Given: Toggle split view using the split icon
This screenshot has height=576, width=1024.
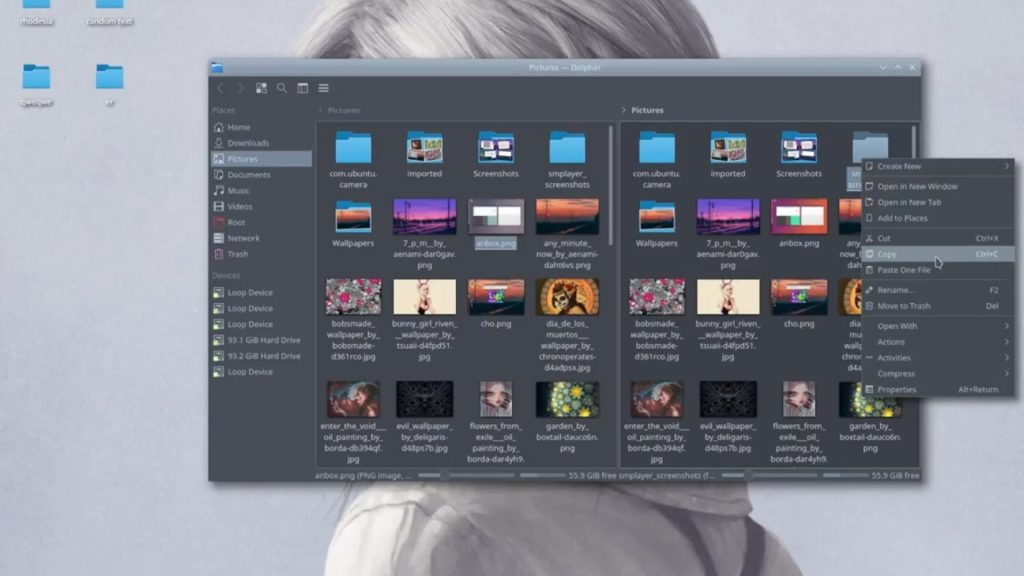Looking at the screenshot, I should [x=262, y=88].
